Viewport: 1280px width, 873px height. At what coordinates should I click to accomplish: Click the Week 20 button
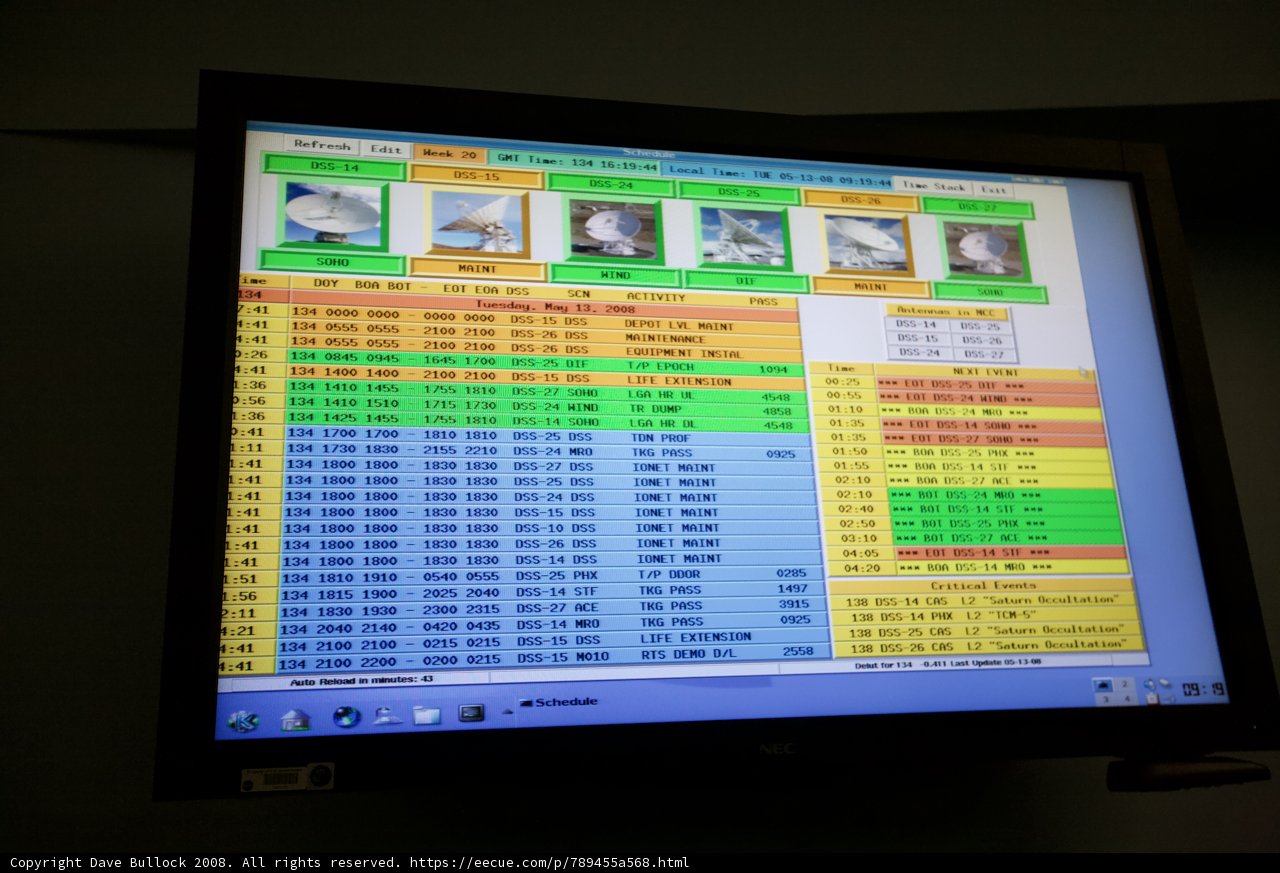(449, 154)
